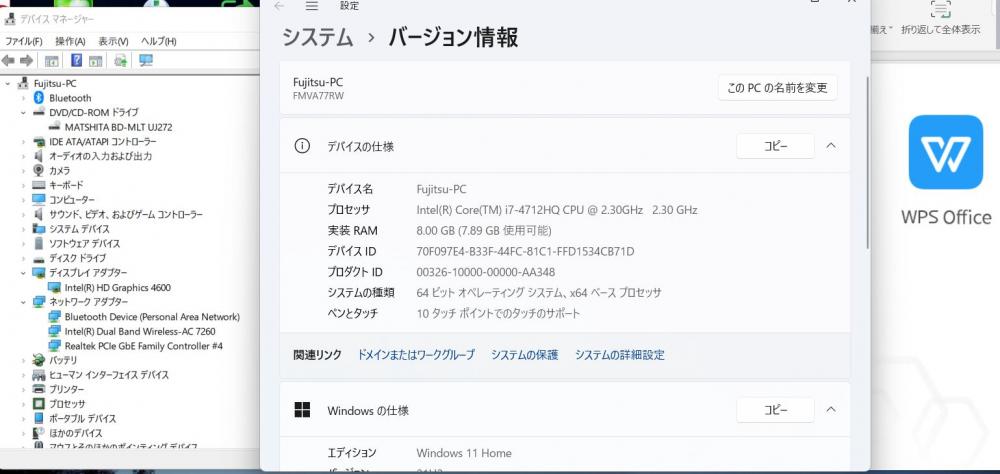Click the FMVA77RW model text

pos(318,96)
